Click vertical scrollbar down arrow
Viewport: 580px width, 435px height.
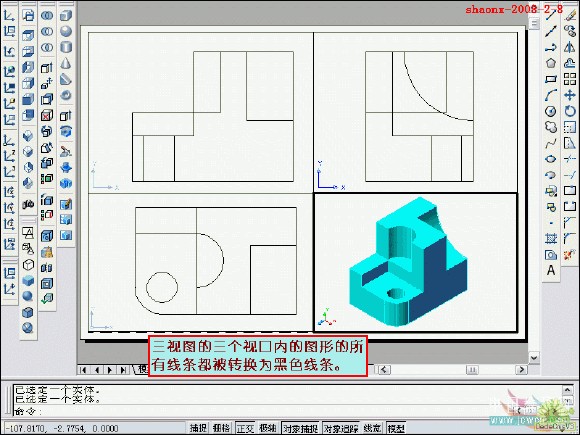(534, 358)
